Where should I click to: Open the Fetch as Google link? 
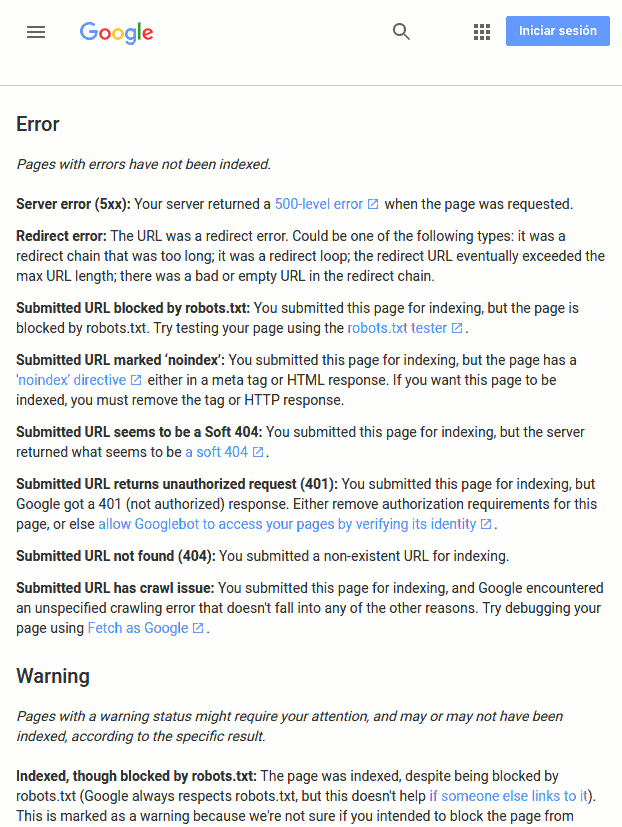coord(138,628)
